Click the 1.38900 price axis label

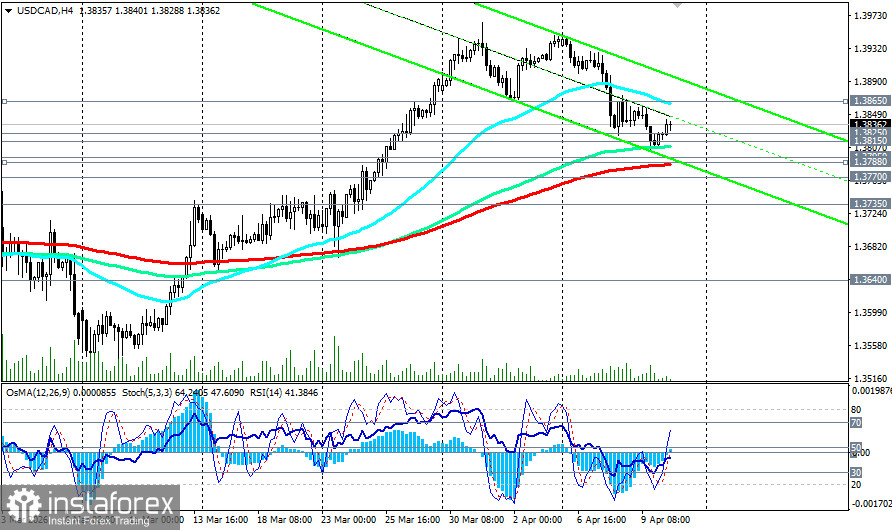[870, 81]
